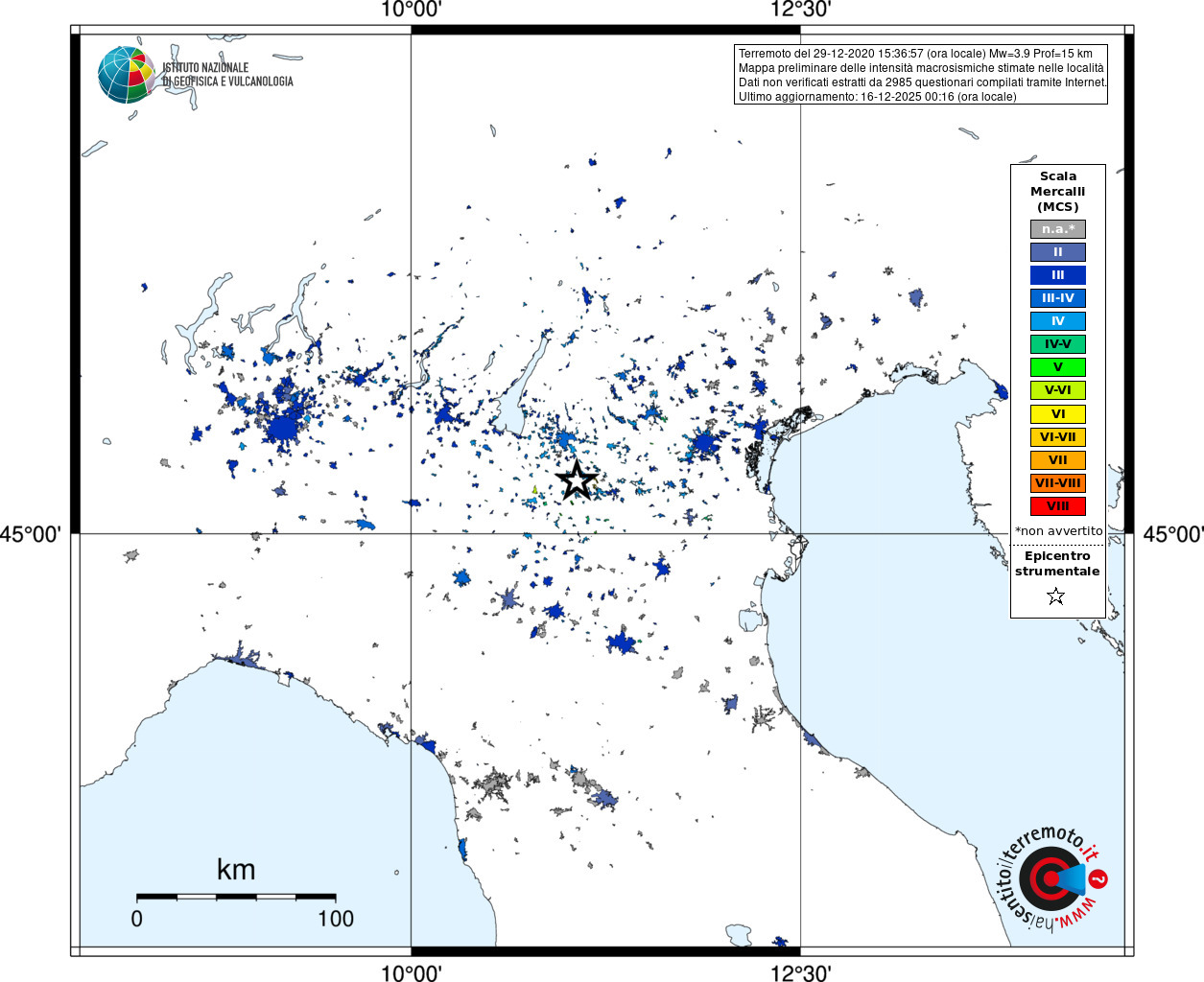Click the 'Terremoto del 29-12-2020' info line
1204x982 pixels.
pyautogui.click(x=915, y=54)
